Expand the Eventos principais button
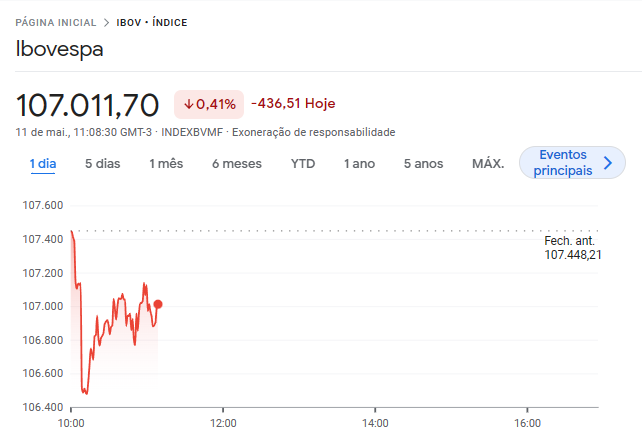 click(563, 162)
